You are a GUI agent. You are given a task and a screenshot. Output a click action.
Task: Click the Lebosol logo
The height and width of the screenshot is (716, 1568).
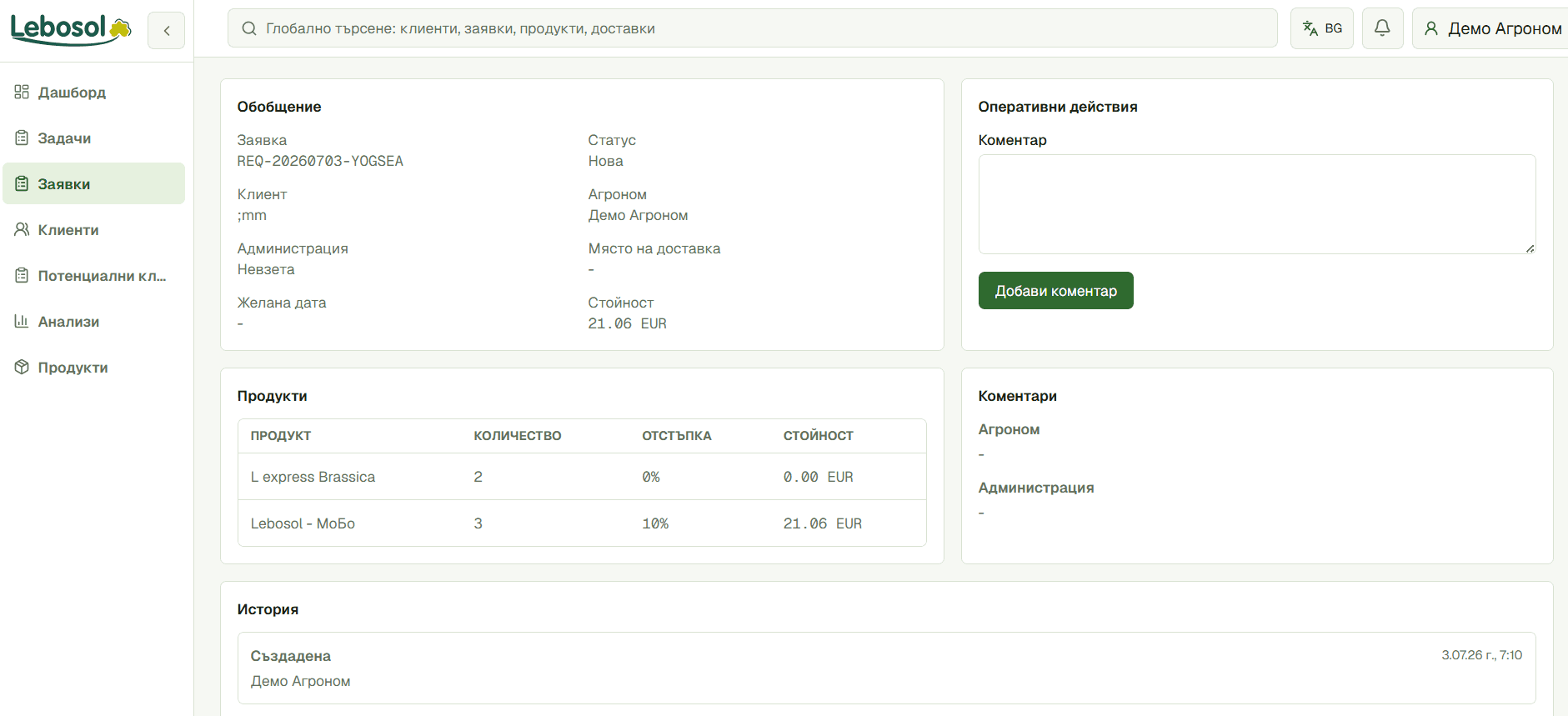pyautogui.click(x=71, y=29)
